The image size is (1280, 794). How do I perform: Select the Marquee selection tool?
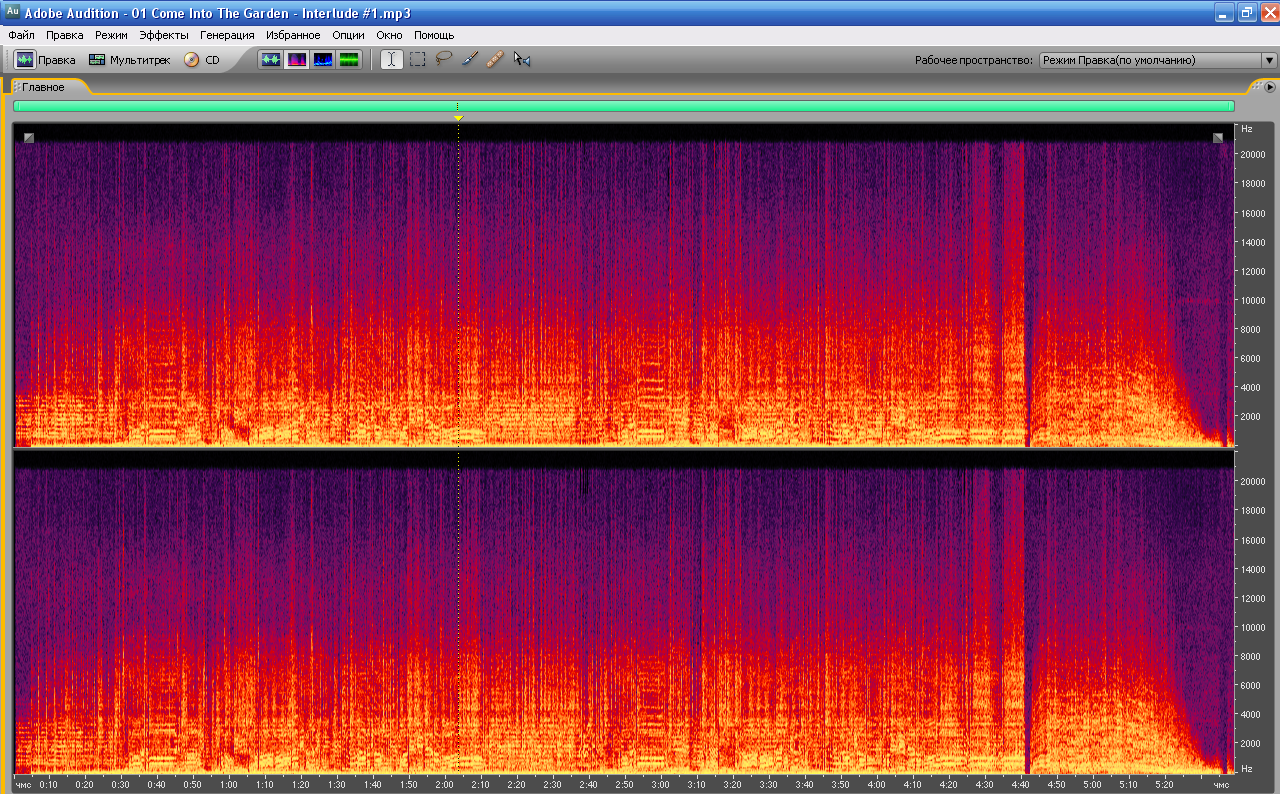(x=418, y=60)
